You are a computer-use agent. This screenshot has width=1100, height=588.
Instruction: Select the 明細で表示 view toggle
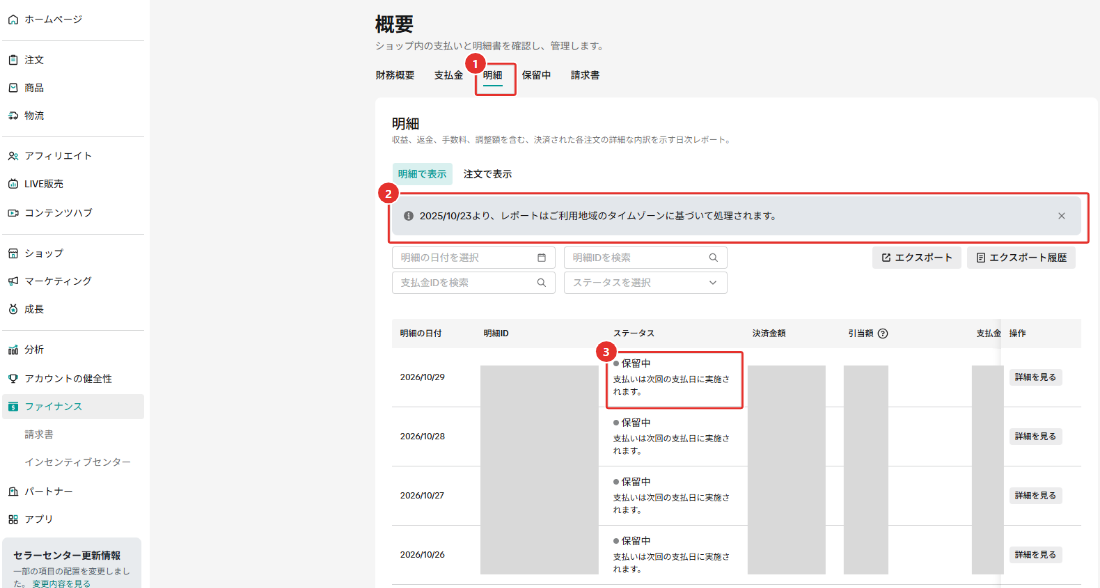(x=422, y=174)
